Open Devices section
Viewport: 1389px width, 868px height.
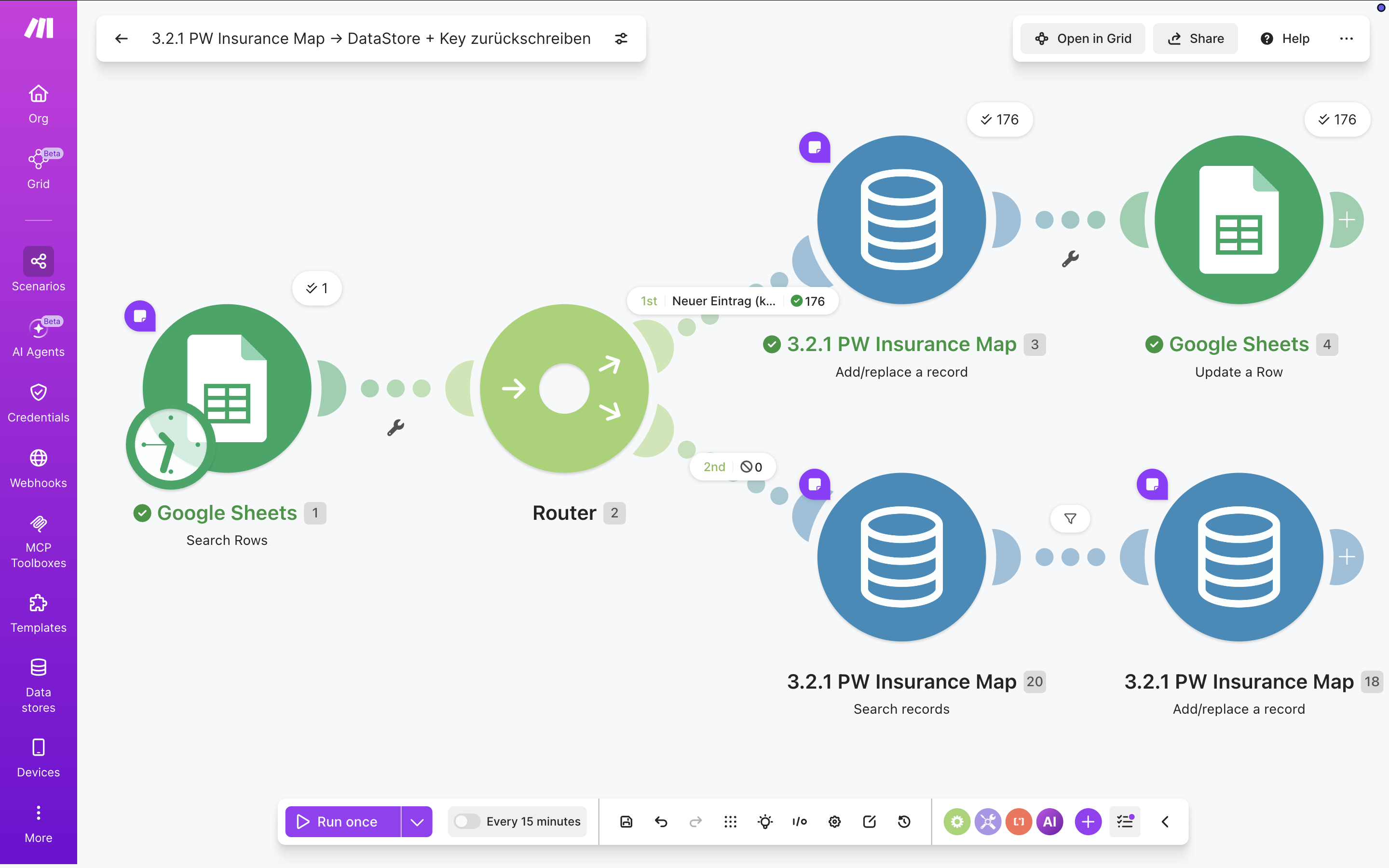(x=39, y=758)
